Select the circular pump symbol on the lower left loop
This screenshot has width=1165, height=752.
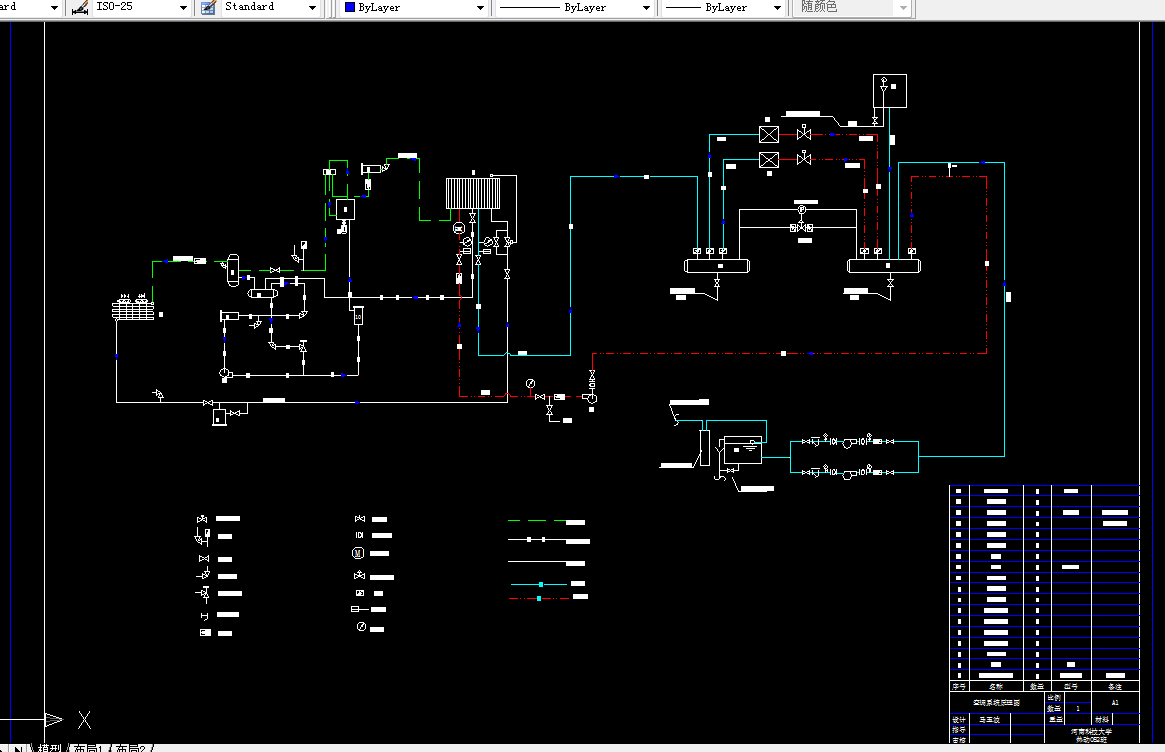(224, 373)
